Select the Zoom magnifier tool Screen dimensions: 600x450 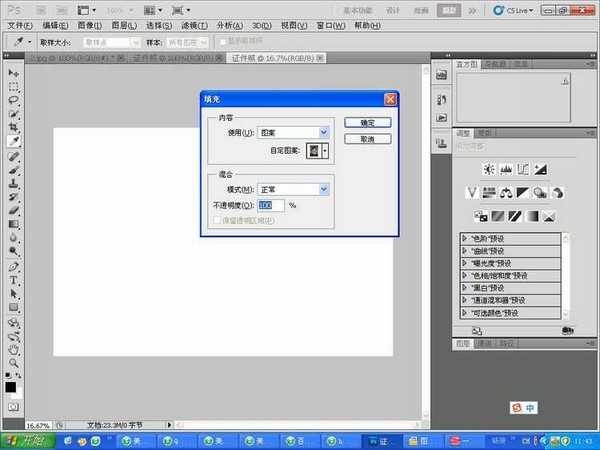pyautogui.click(x=14, y=364)
